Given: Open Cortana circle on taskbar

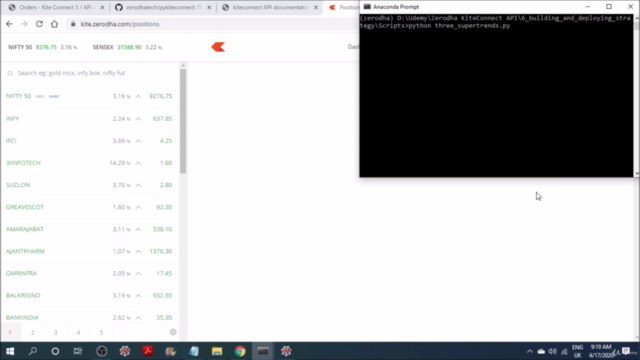Looking at the screenshot, I should [55, 351].
